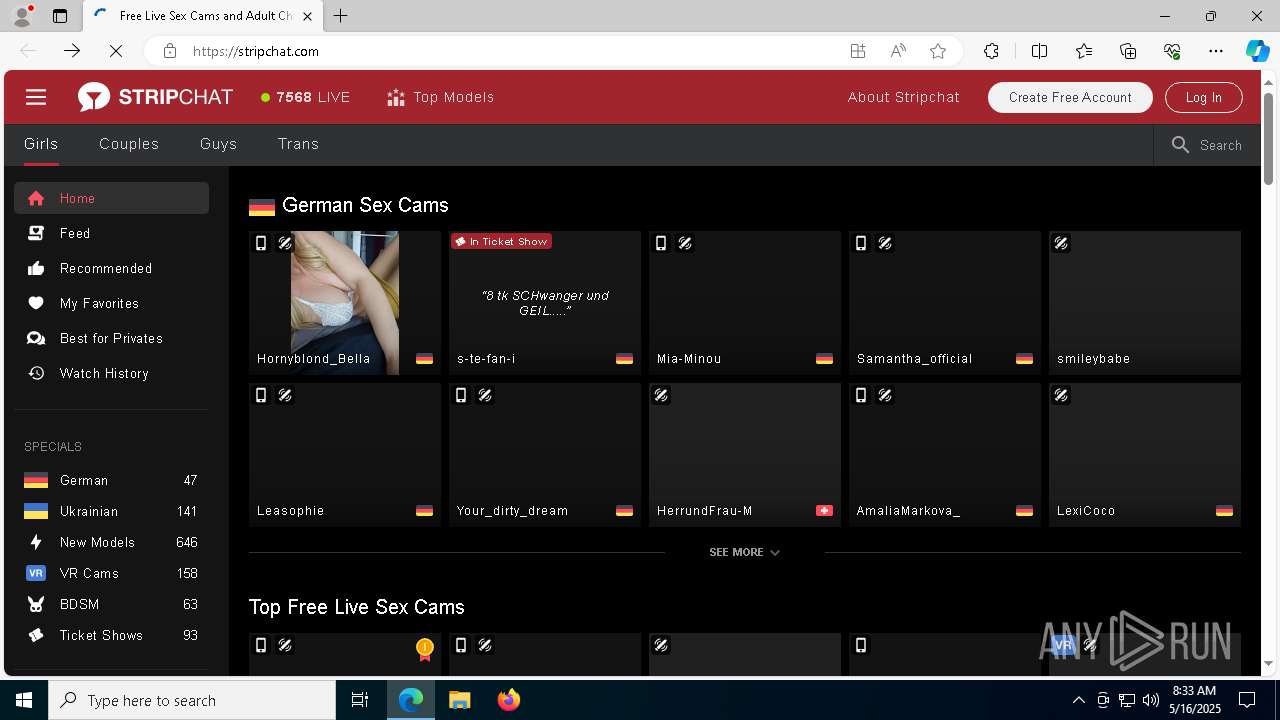1280x720 pixels.
Task: Open Recommended in the sidebar
Action: [x=111, y=268]
